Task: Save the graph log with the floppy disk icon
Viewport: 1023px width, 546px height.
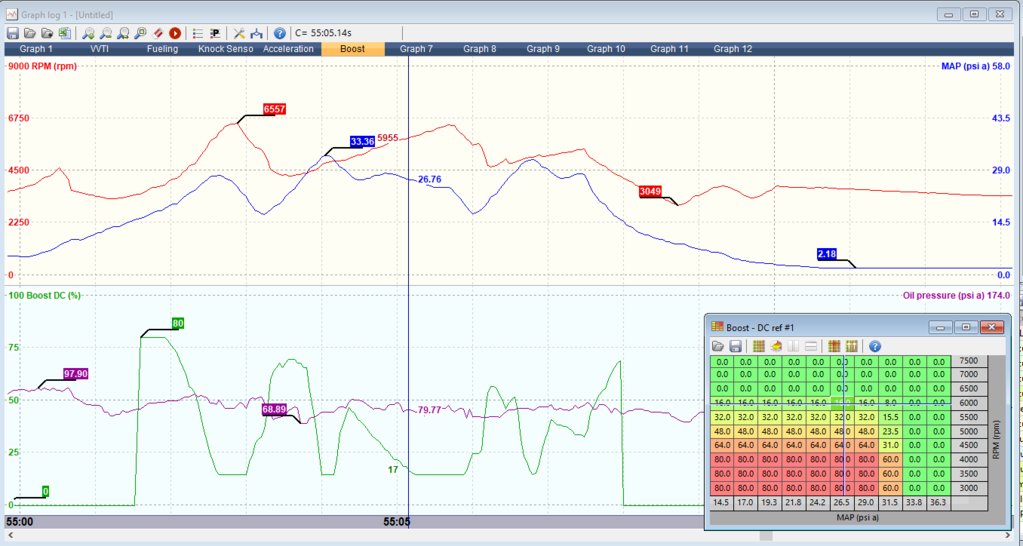Action: pyautogui.click(x=12, y=33)
